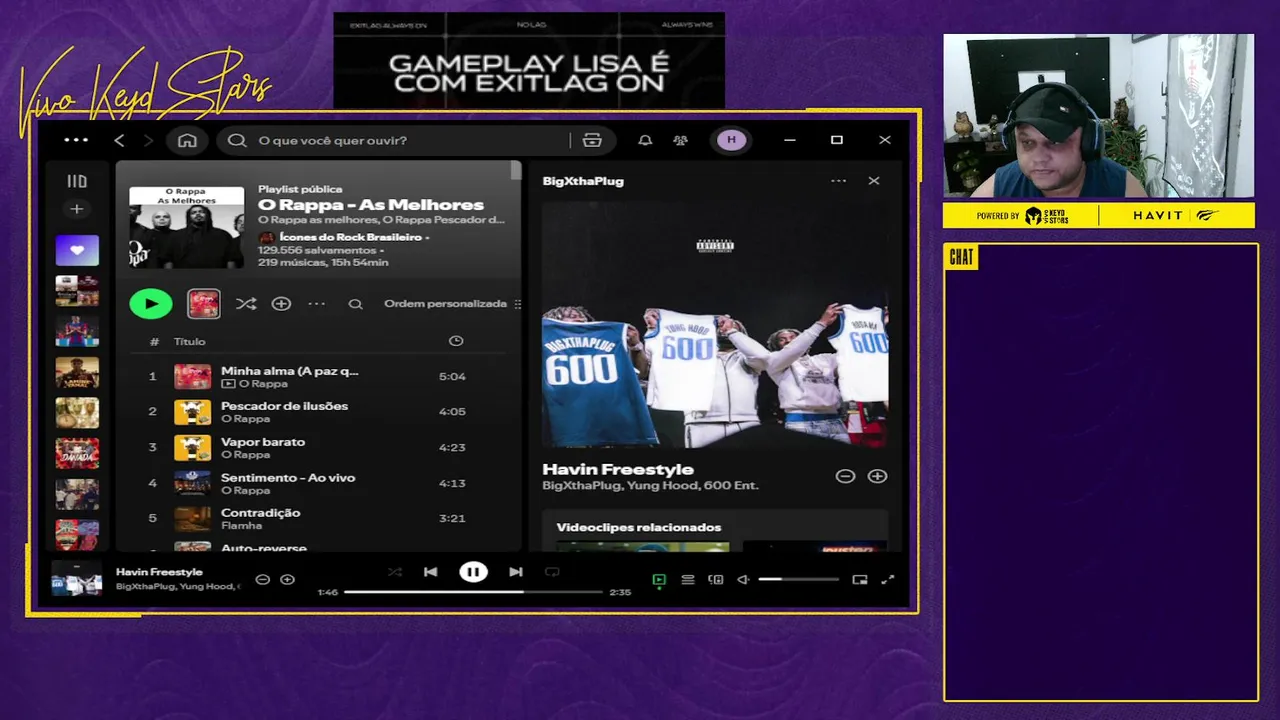Click the Título column header
1280x720 pixels.
[189, 341]
